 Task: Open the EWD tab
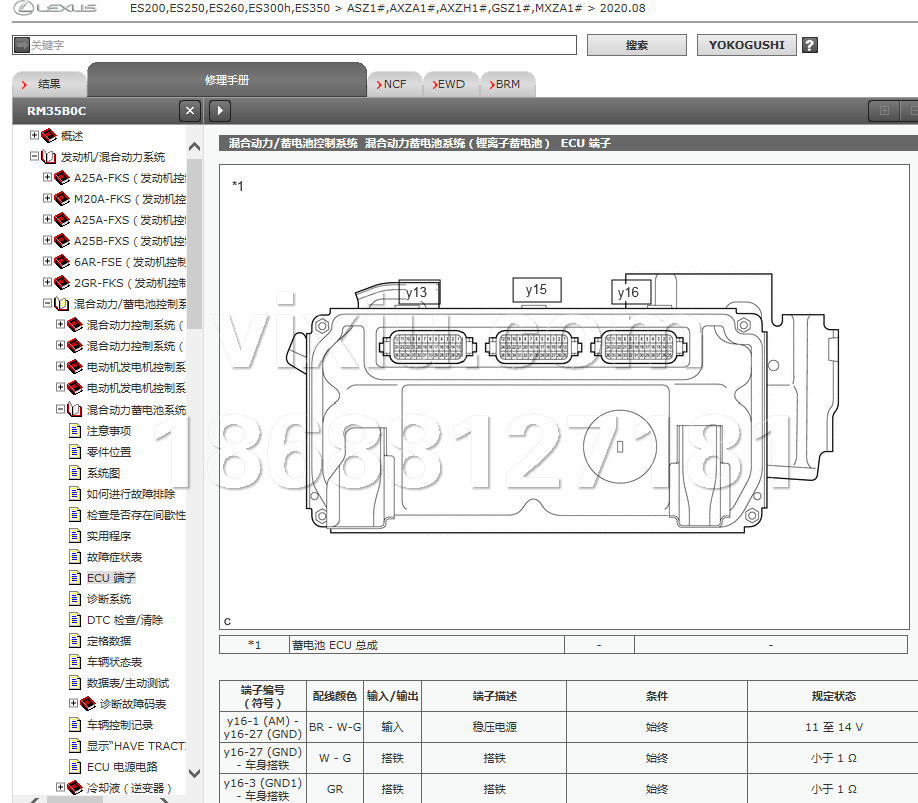[451, 85]
